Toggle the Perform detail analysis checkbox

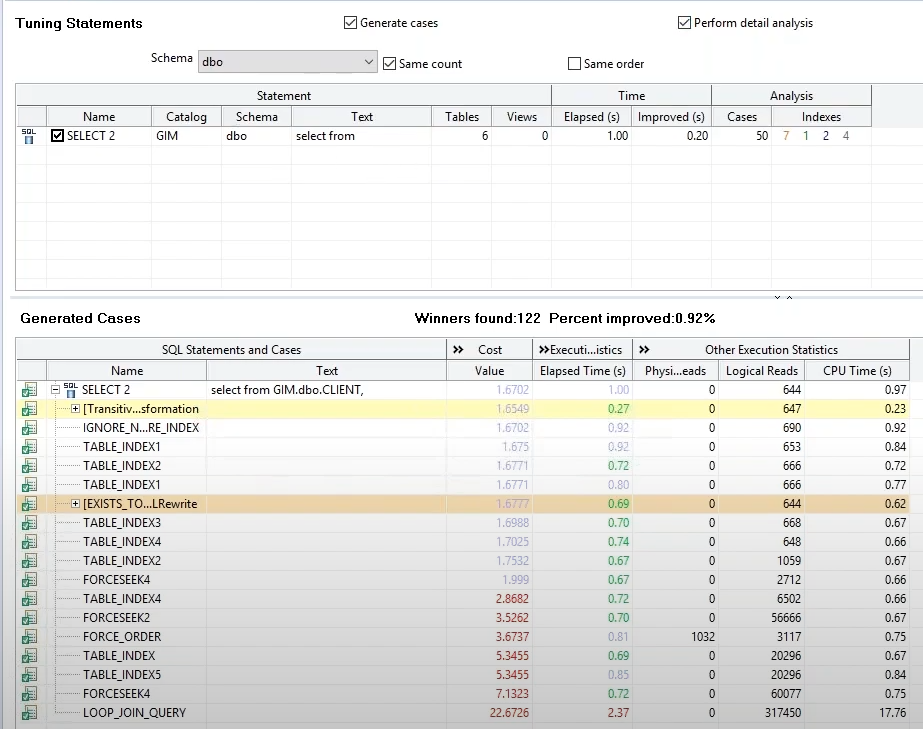pos(684,23)
